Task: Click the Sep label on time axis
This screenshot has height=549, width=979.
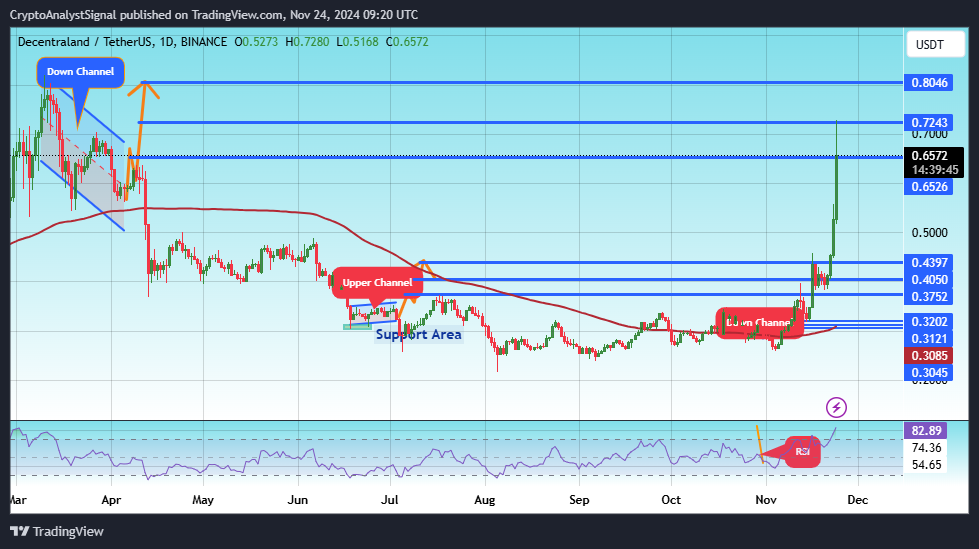Action: [579, 500]
